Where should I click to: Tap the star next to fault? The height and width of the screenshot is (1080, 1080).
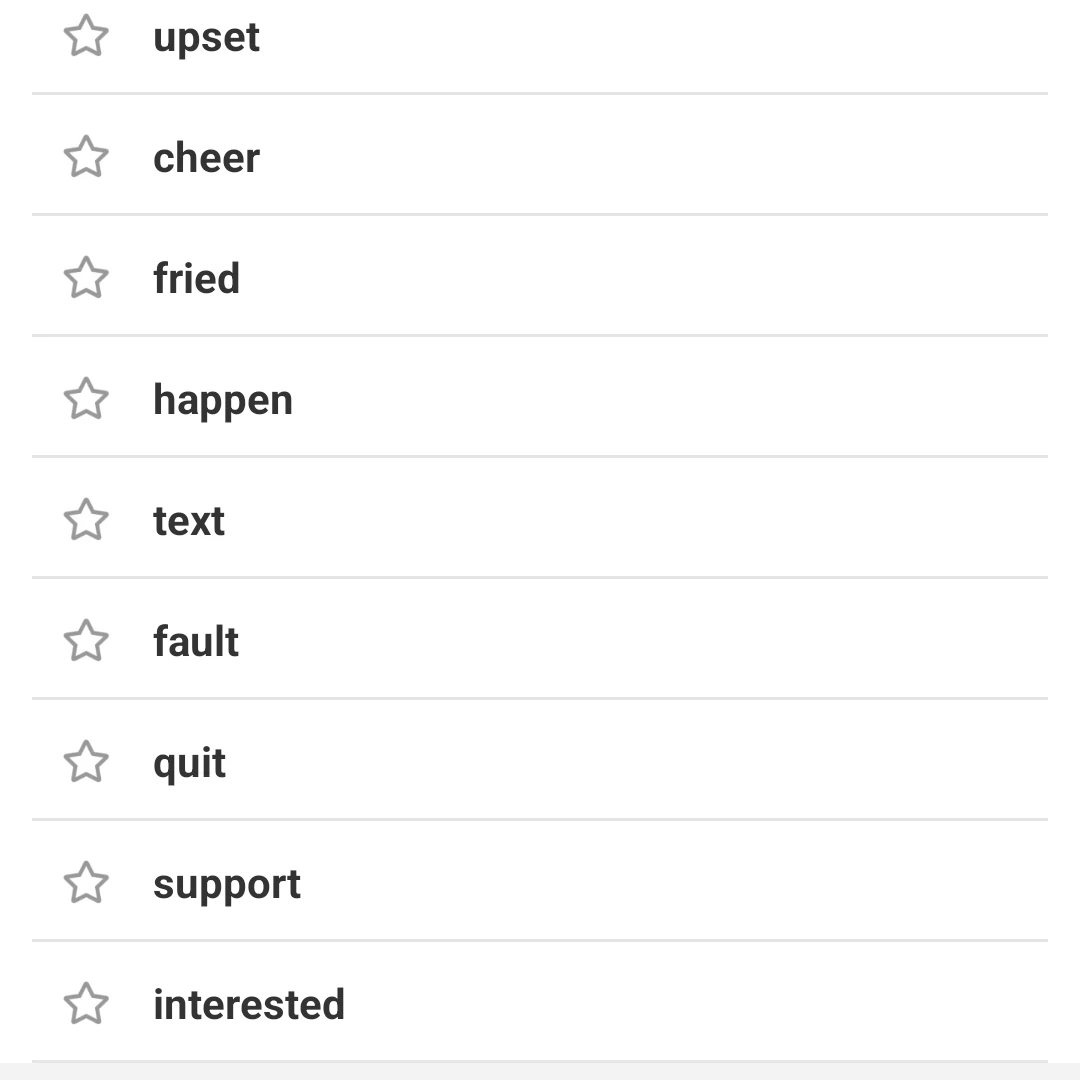click(86, 641)
